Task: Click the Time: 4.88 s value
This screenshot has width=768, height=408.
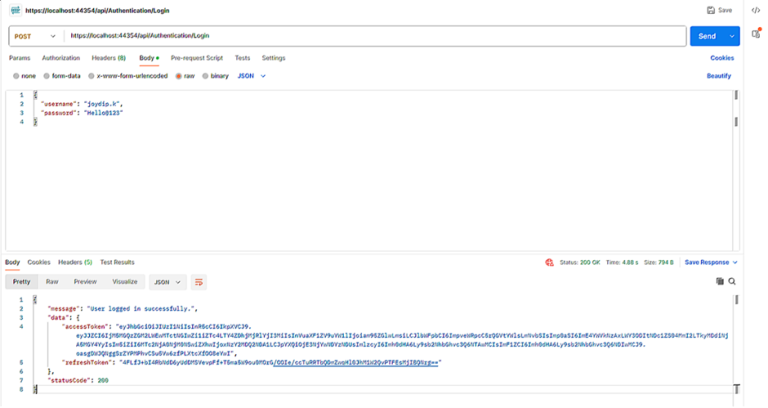Action: click(622, 263)
